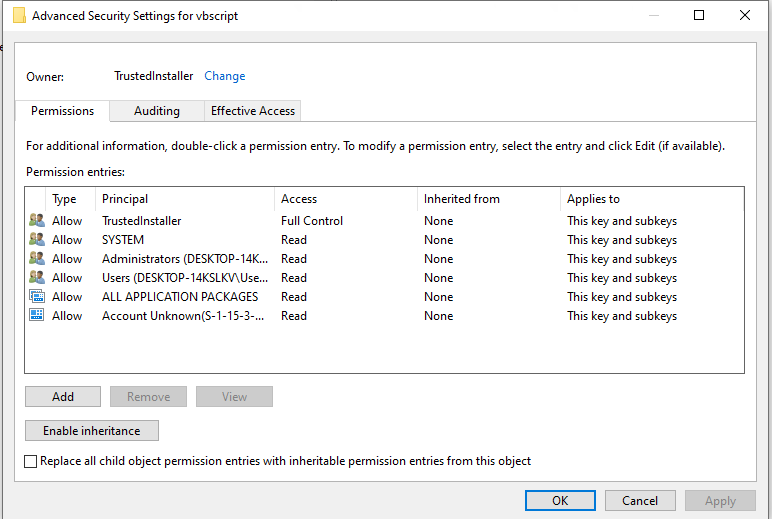Click the Change owner link
The image size is (772, 519).
tap(225, 76)
